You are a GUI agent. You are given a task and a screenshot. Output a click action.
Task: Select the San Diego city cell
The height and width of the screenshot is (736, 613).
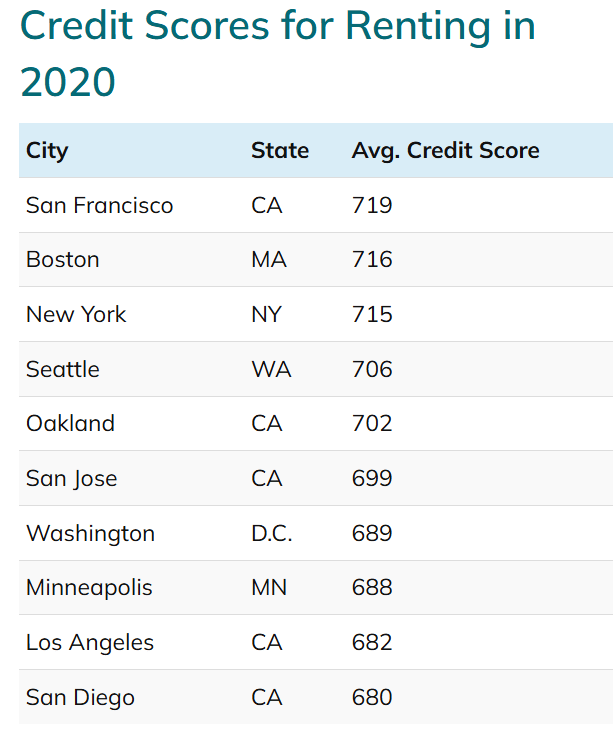tap(80, 698)
